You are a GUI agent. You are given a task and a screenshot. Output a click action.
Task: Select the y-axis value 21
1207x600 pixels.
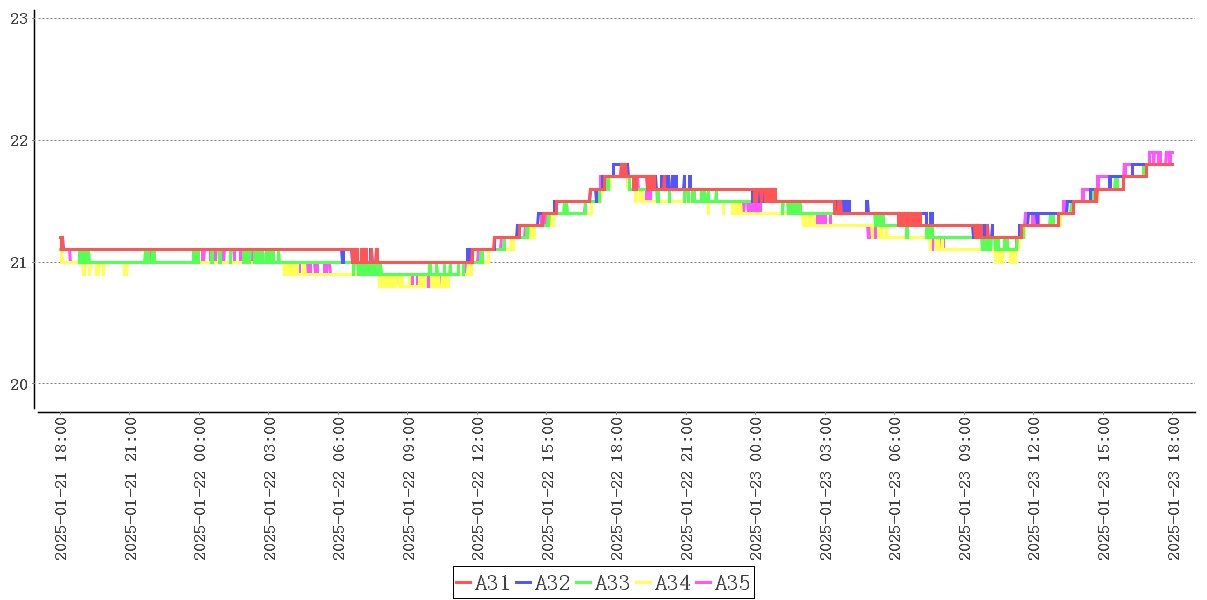click(x=18, y=262)
